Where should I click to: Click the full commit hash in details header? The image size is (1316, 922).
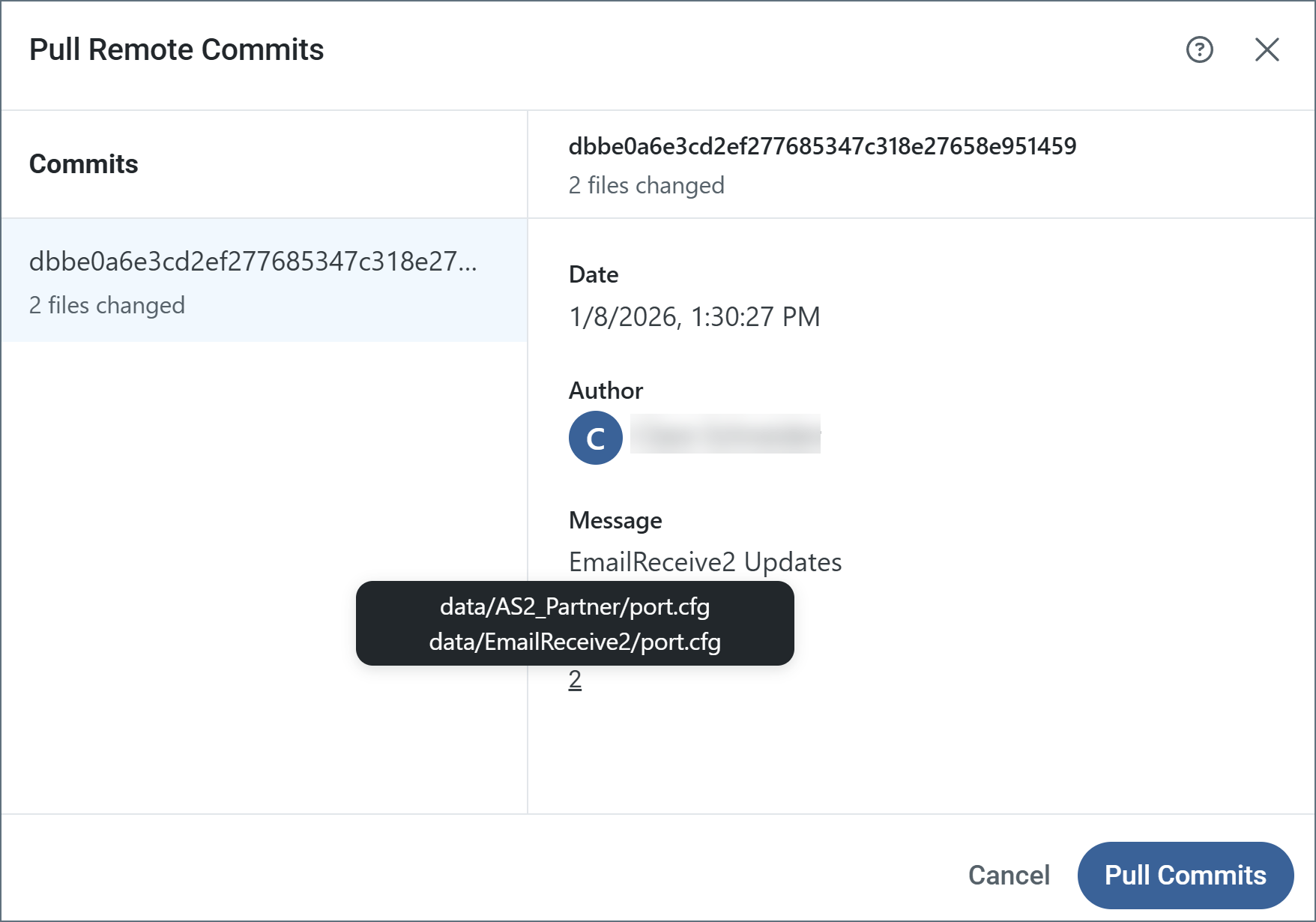(x=822, y=146)
